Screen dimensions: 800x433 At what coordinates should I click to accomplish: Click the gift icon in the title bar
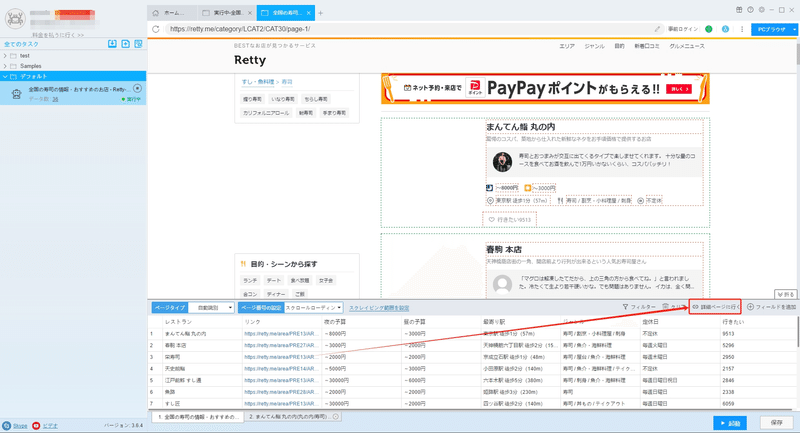click(x=739, y=10)
